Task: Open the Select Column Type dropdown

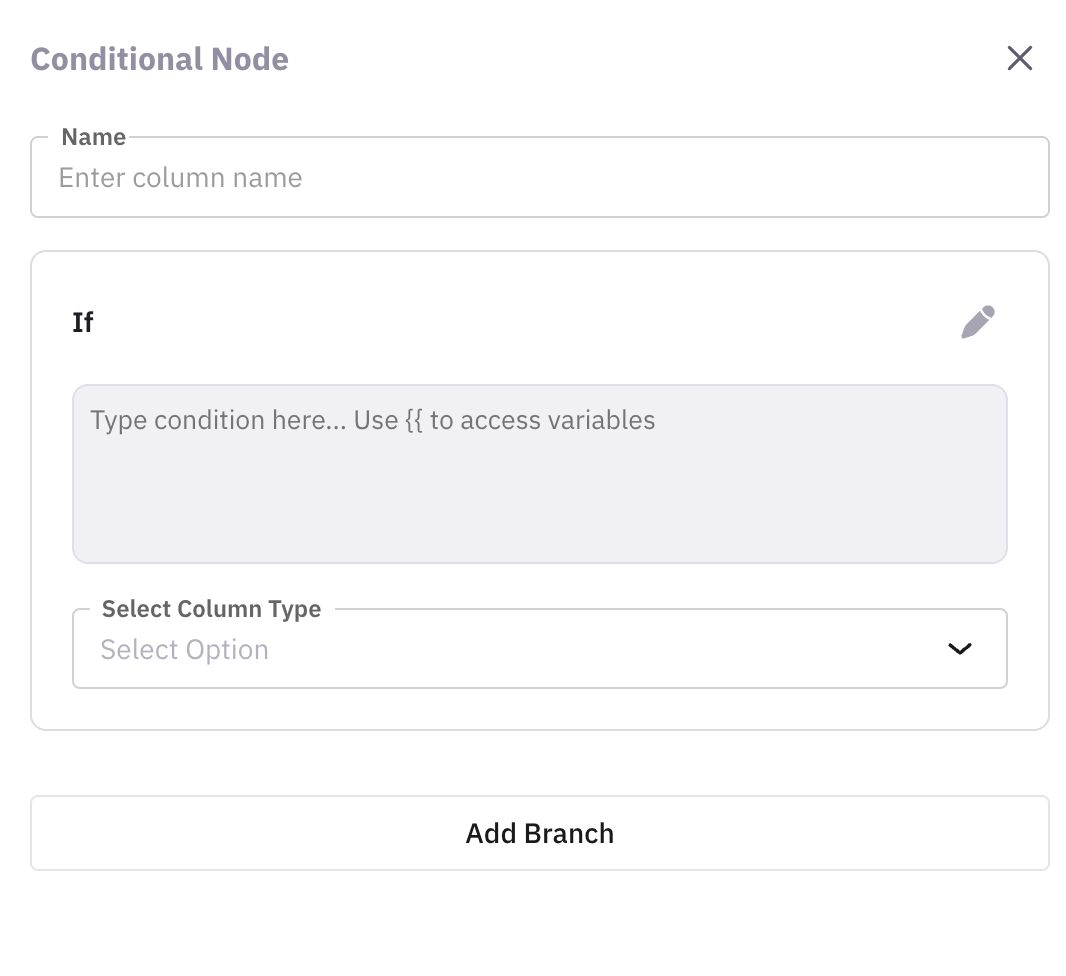Action: point(540,649)
